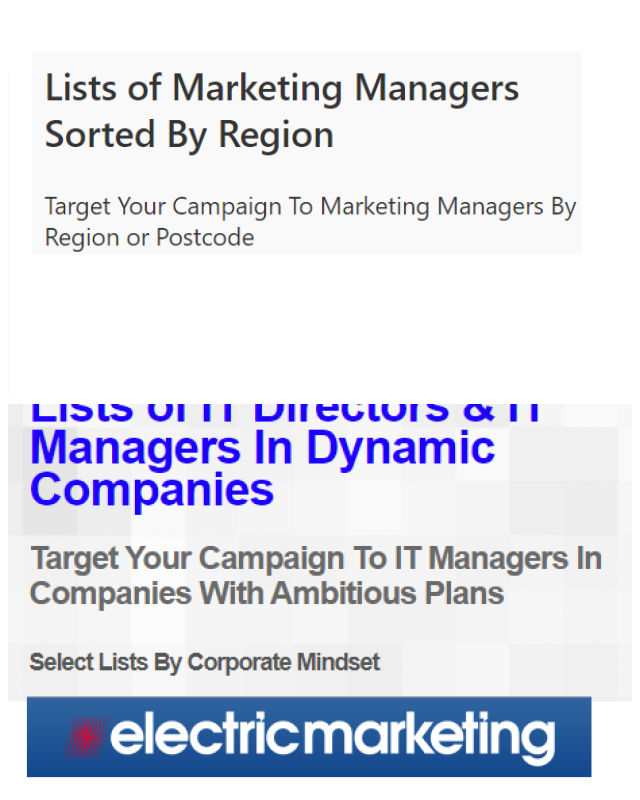Viewport: 640px width, 800px height.
Task: Open "Lists of Marketing Managers" heading line
Action: [282, 88]
